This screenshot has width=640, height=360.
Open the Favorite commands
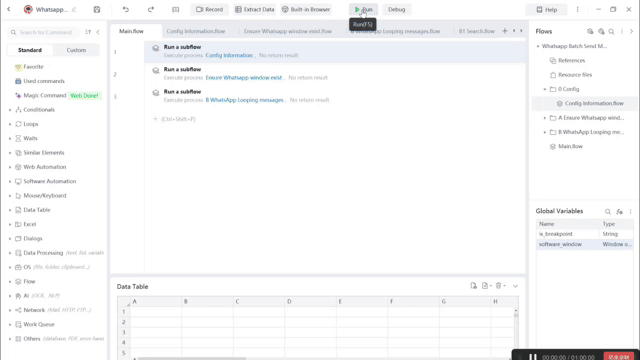coord(33,67)
